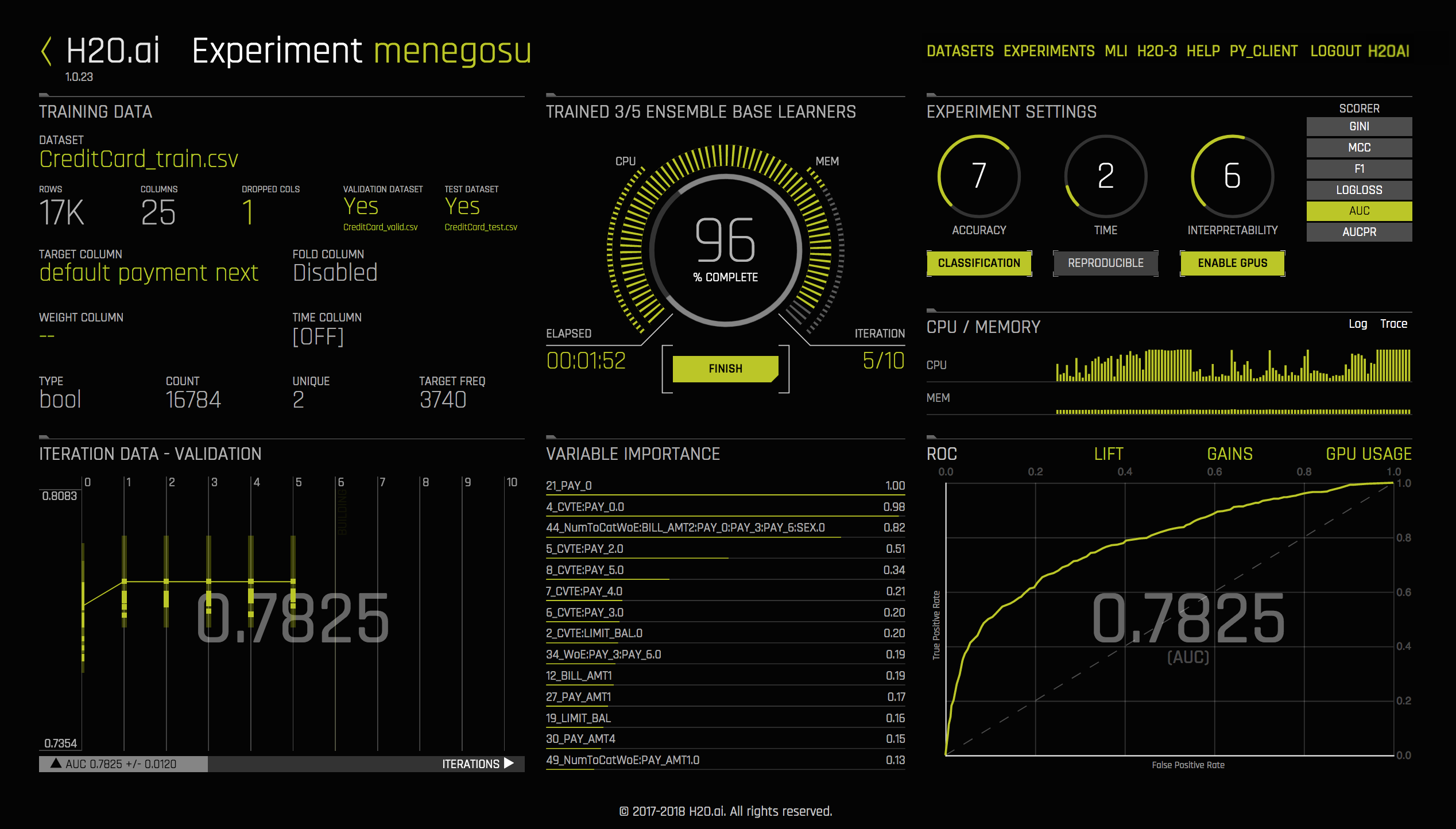Click the Time dial showing 2
The height and width of the screenshot is (829, 1456).
(1105, 176)
